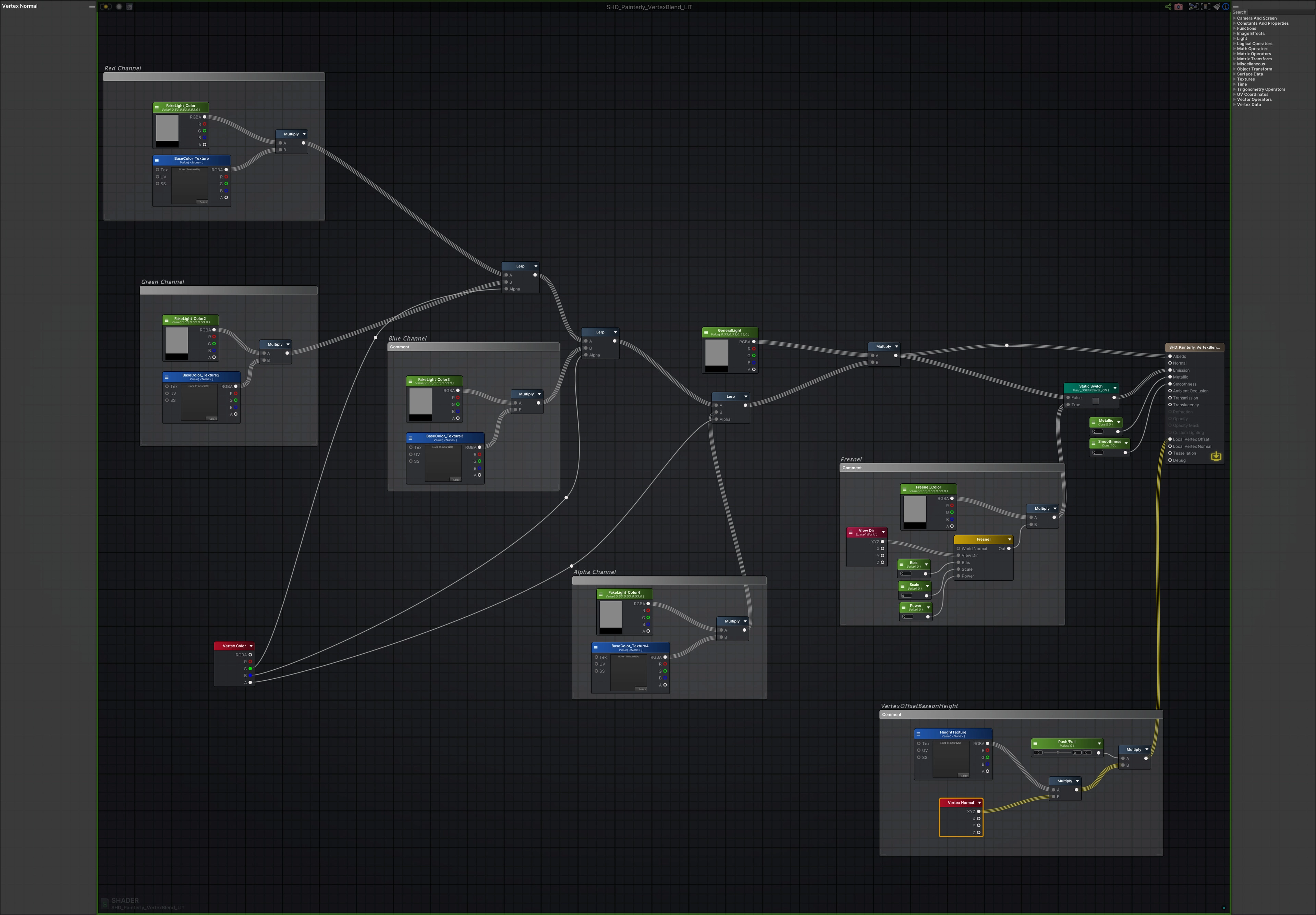Select the Surface Data category
1316x915 pixels.
1250,74
